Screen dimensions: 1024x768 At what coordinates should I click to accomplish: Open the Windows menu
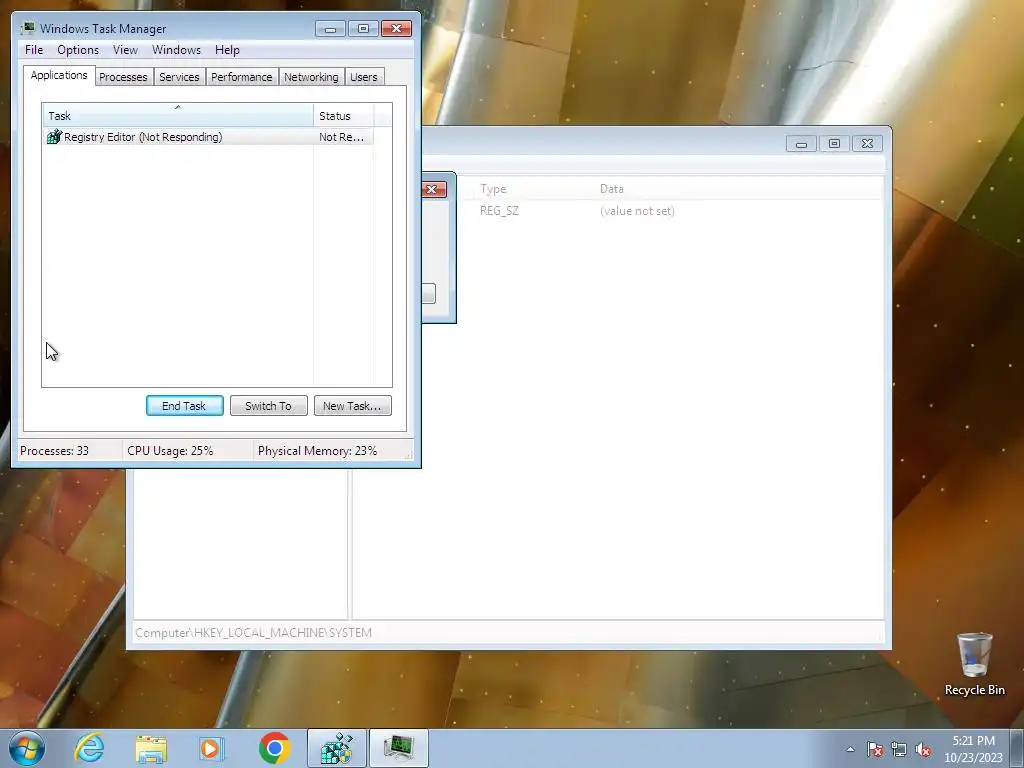pyautogui.click(x=176, y=50)
